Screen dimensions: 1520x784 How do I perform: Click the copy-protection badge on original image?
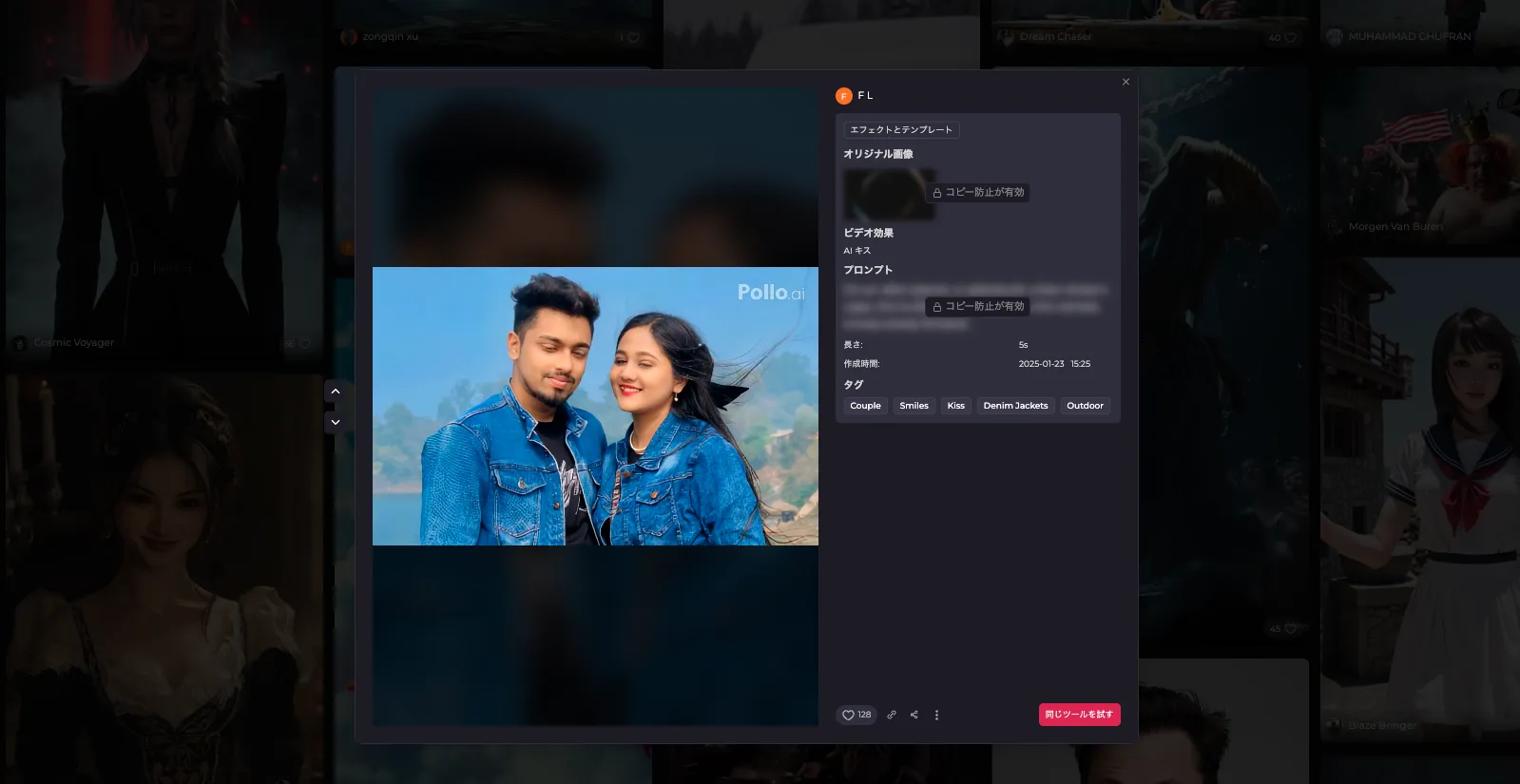coord(978,192)
